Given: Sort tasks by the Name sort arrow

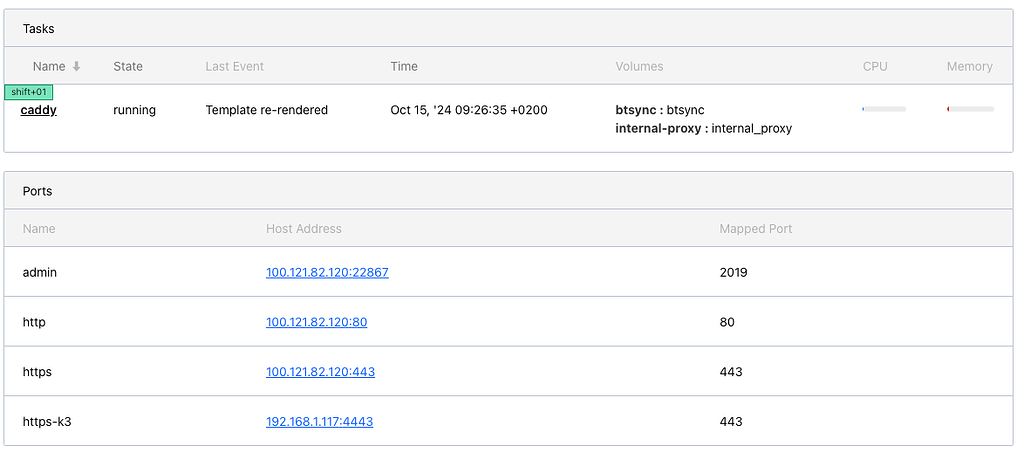Looking at the screenshot, I should click(76, 67).
